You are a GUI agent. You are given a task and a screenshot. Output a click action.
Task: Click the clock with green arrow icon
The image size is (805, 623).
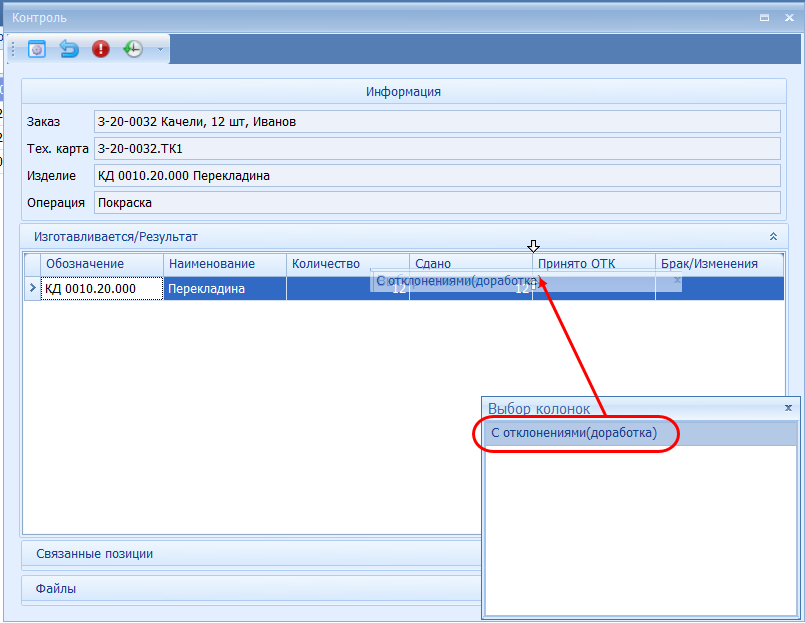click(x=133, y=48)
